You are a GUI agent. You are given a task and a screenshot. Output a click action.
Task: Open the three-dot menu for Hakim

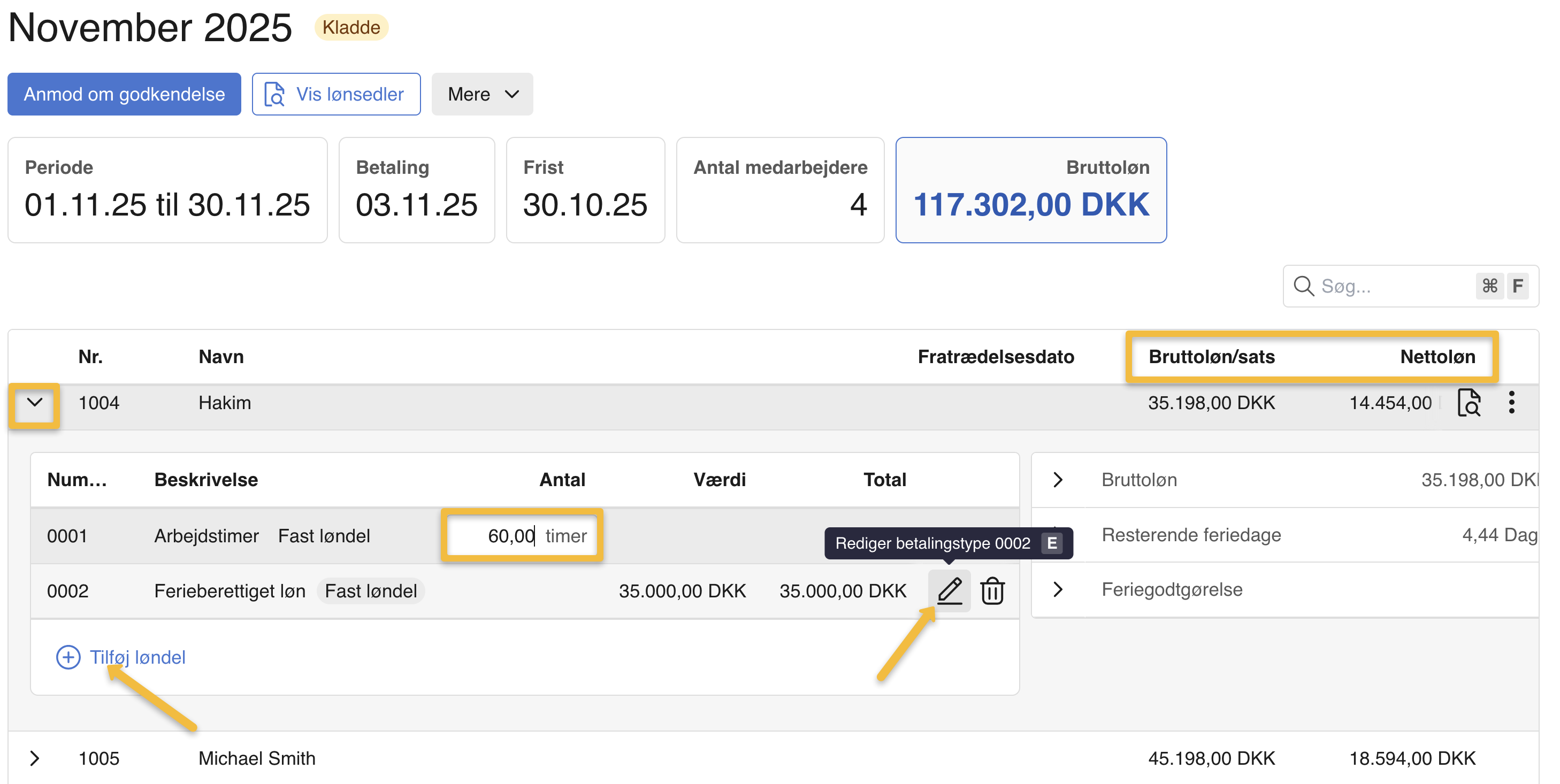click(1511, 403)
